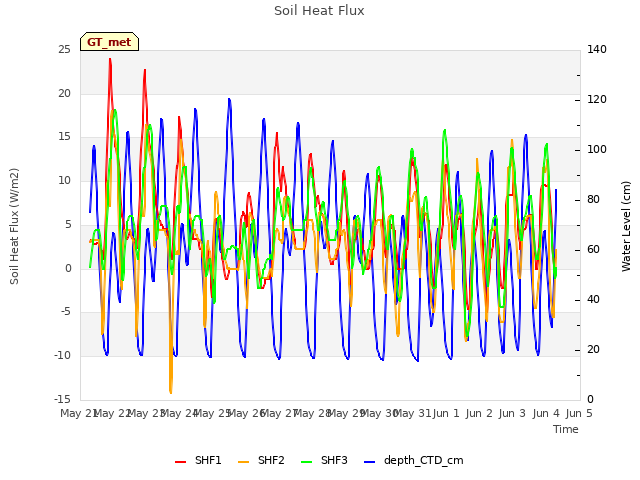Image resolution: width=640 pixels, height=480 pixels.
Task: Click the -15 tick on left axis
Action: point(62,399)
